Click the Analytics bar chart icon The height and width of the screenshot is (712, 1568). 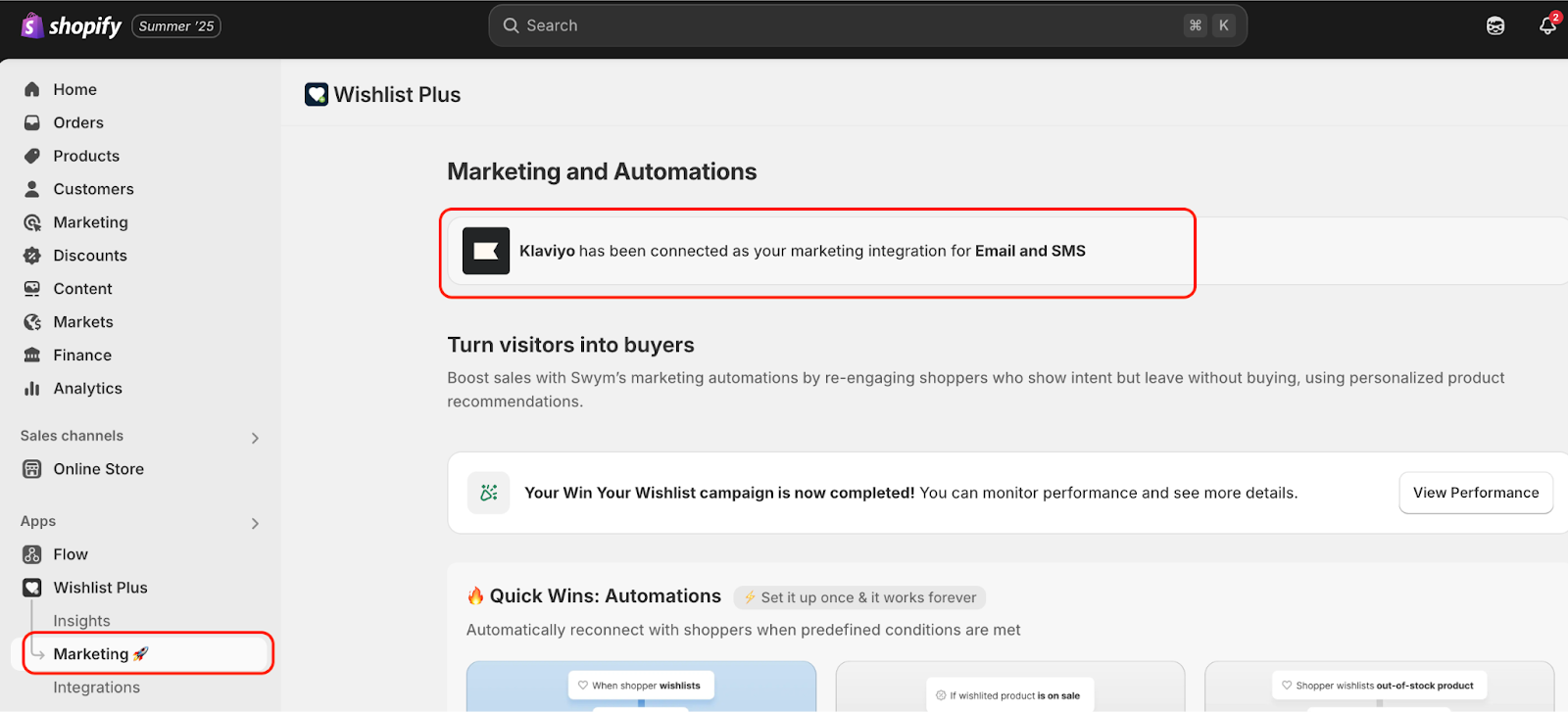(x=32, y=389)
